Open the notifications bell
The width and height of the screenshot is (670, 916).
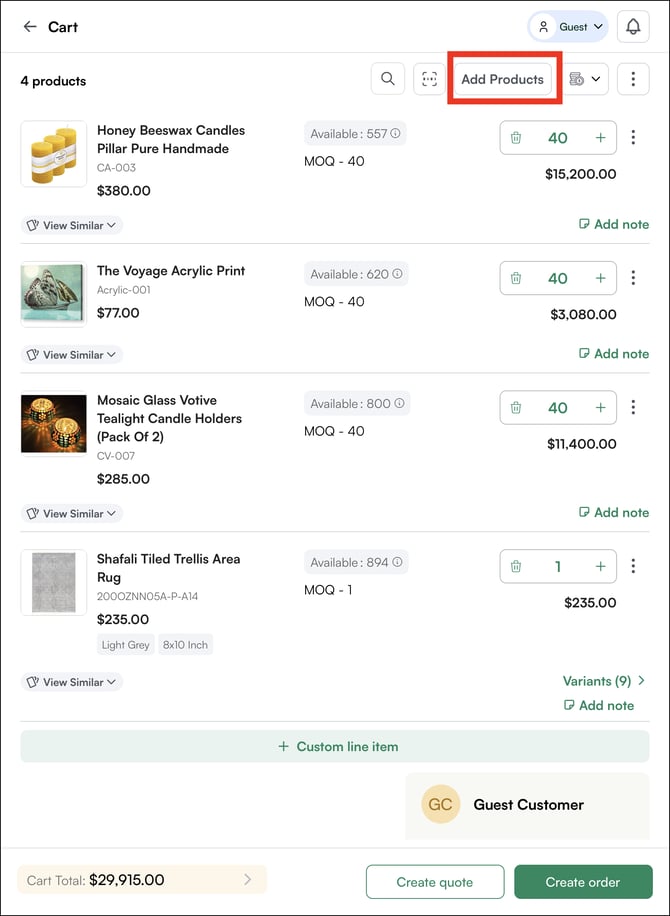click(633, 27)
